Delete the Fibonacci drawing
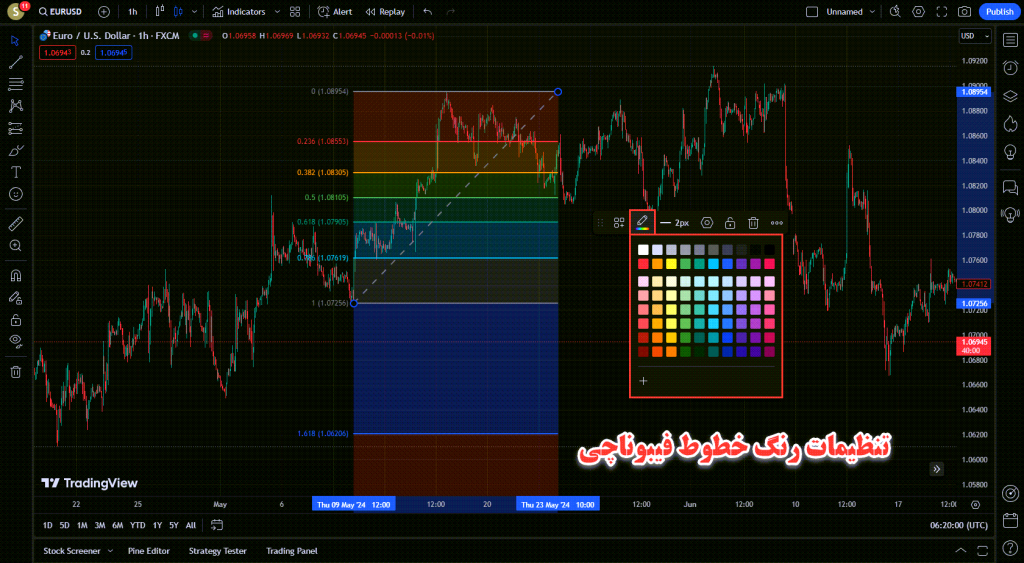 click(753, 223)
